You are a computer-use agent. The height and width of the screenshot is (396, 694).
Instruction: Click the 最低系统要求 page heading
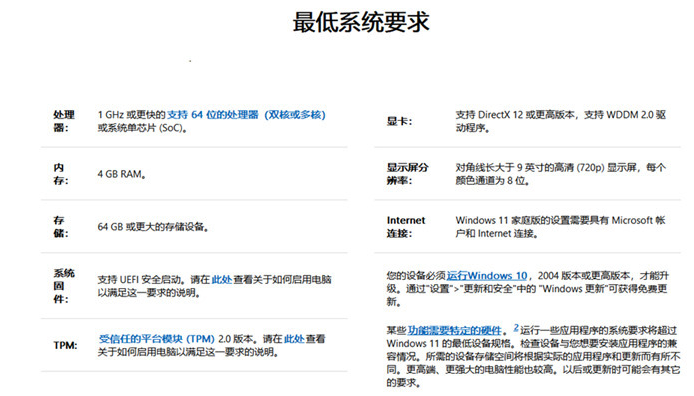pyautogui.click(x=361, y=22)
